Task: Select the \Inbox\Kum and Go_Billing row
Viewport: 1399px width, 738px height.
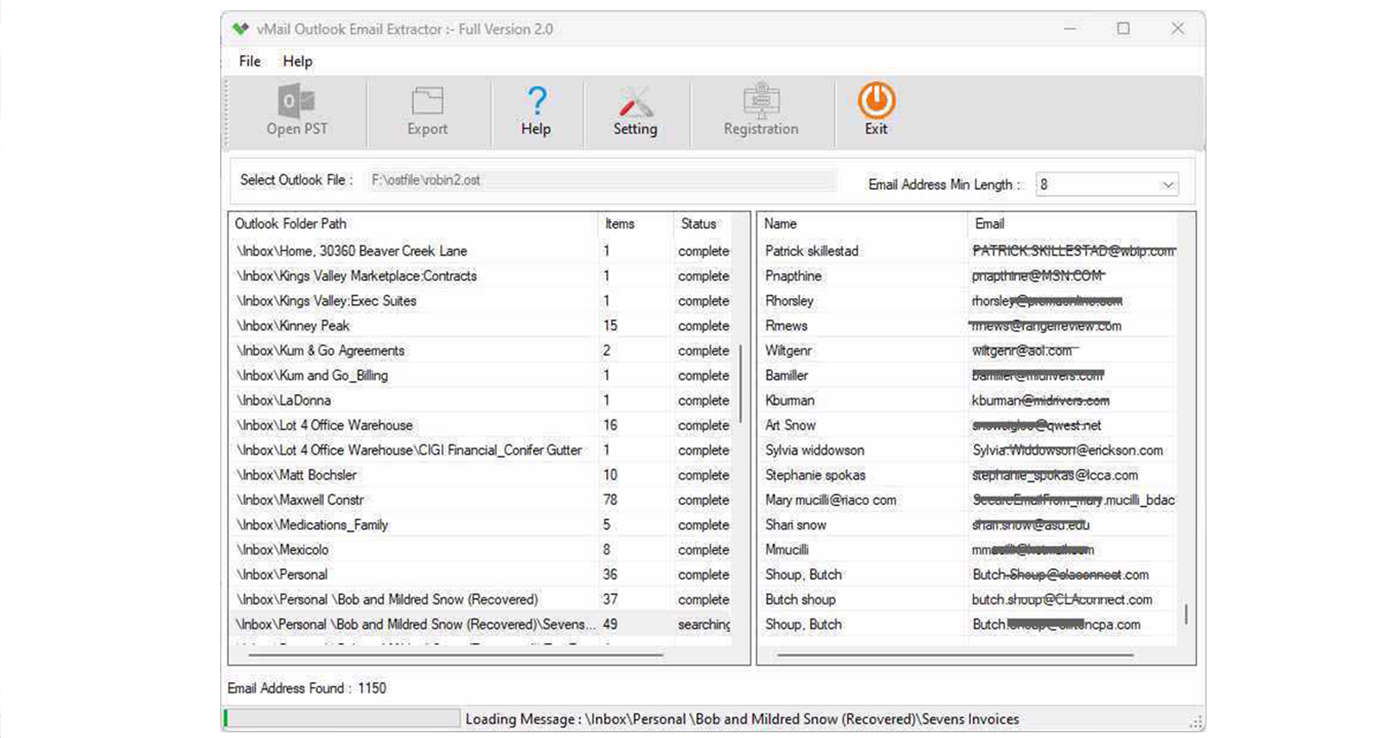Action: point(481,376)
